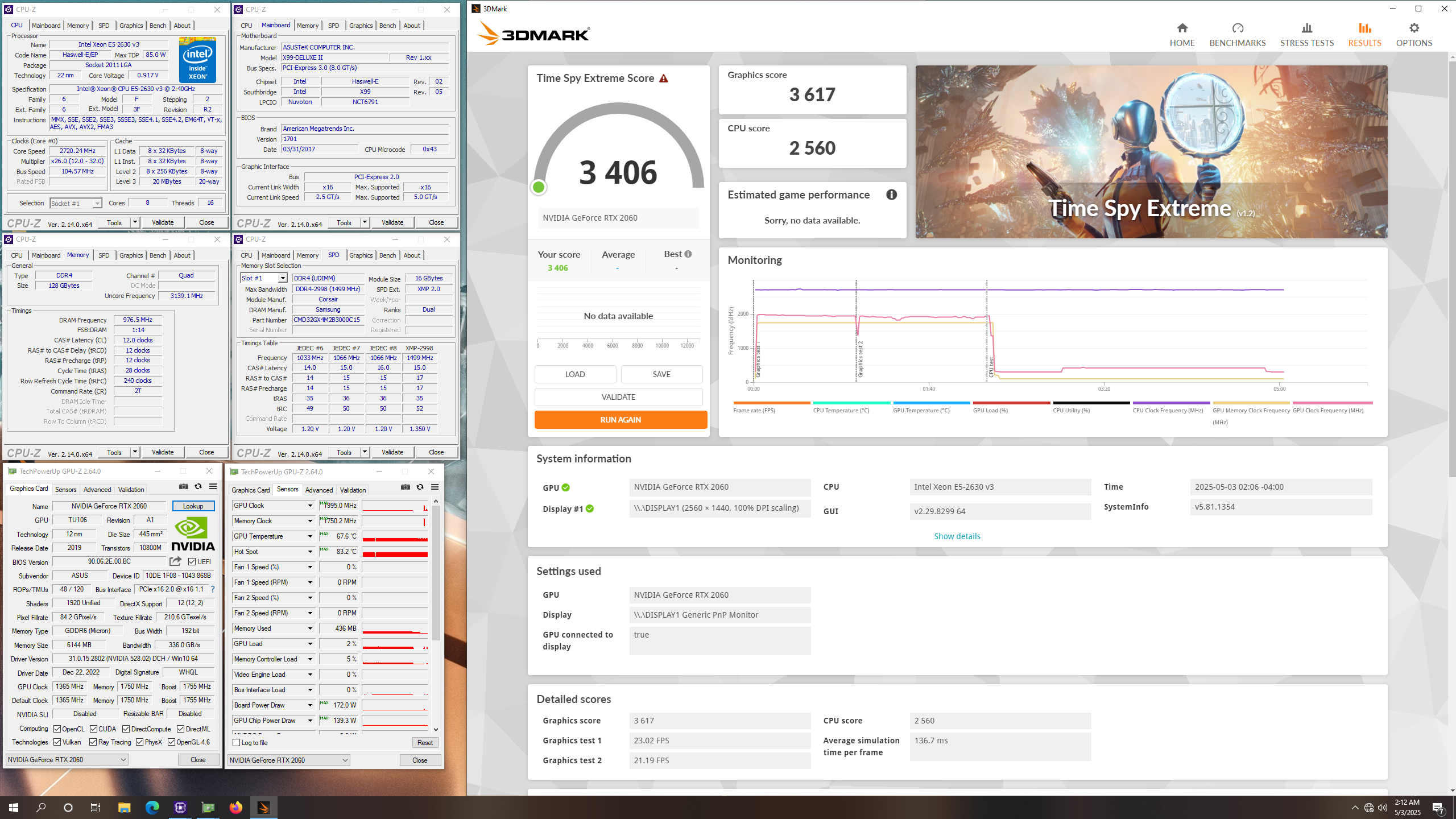1456x819 pixels.
Task: Click the GPU-Z Graphics Card screenshot camera icon
Action: [x=184, y=486]
